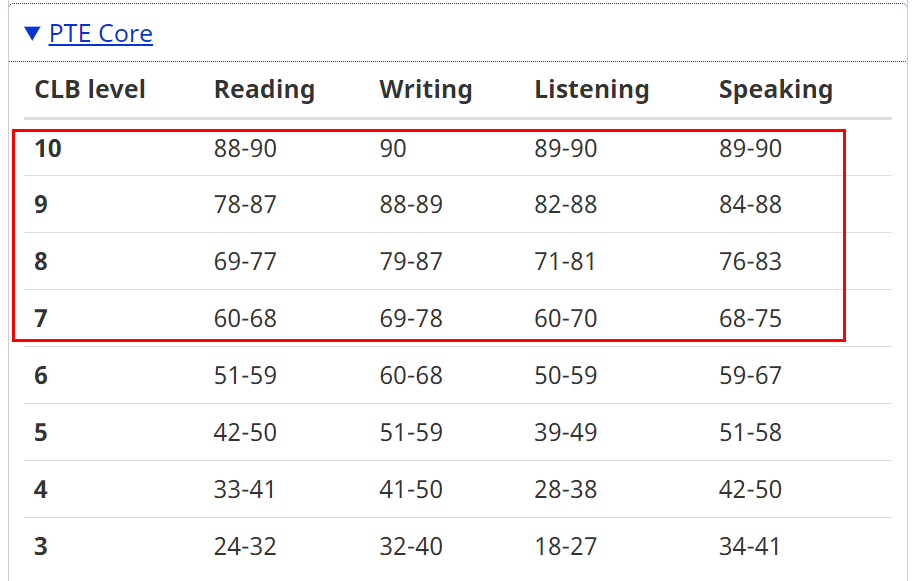The width and height of the screenshot is (913, 581).
Task: Select CLB level 10 row label
Action: 48,149
